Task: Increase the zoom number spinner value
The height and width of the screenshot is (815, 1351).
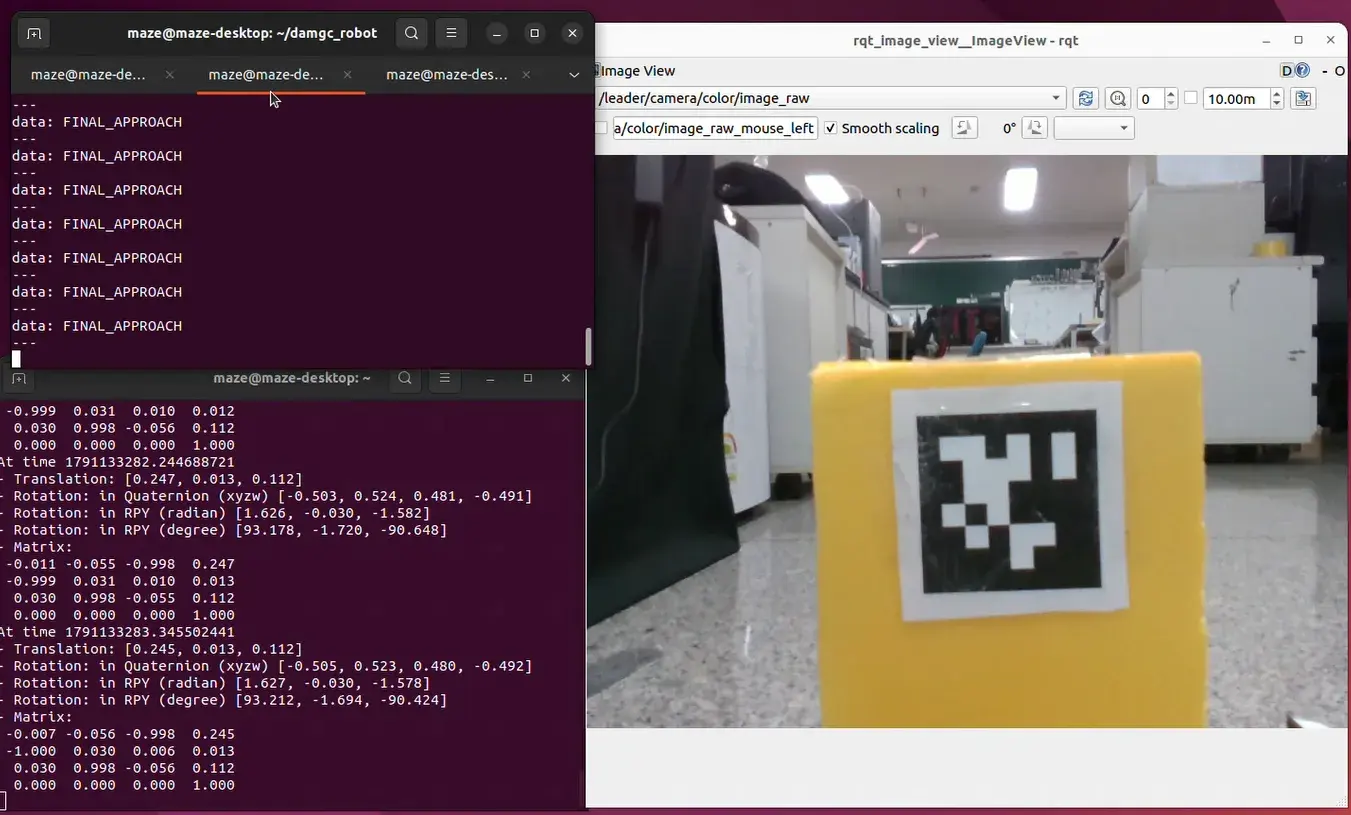Action: 1171,93
